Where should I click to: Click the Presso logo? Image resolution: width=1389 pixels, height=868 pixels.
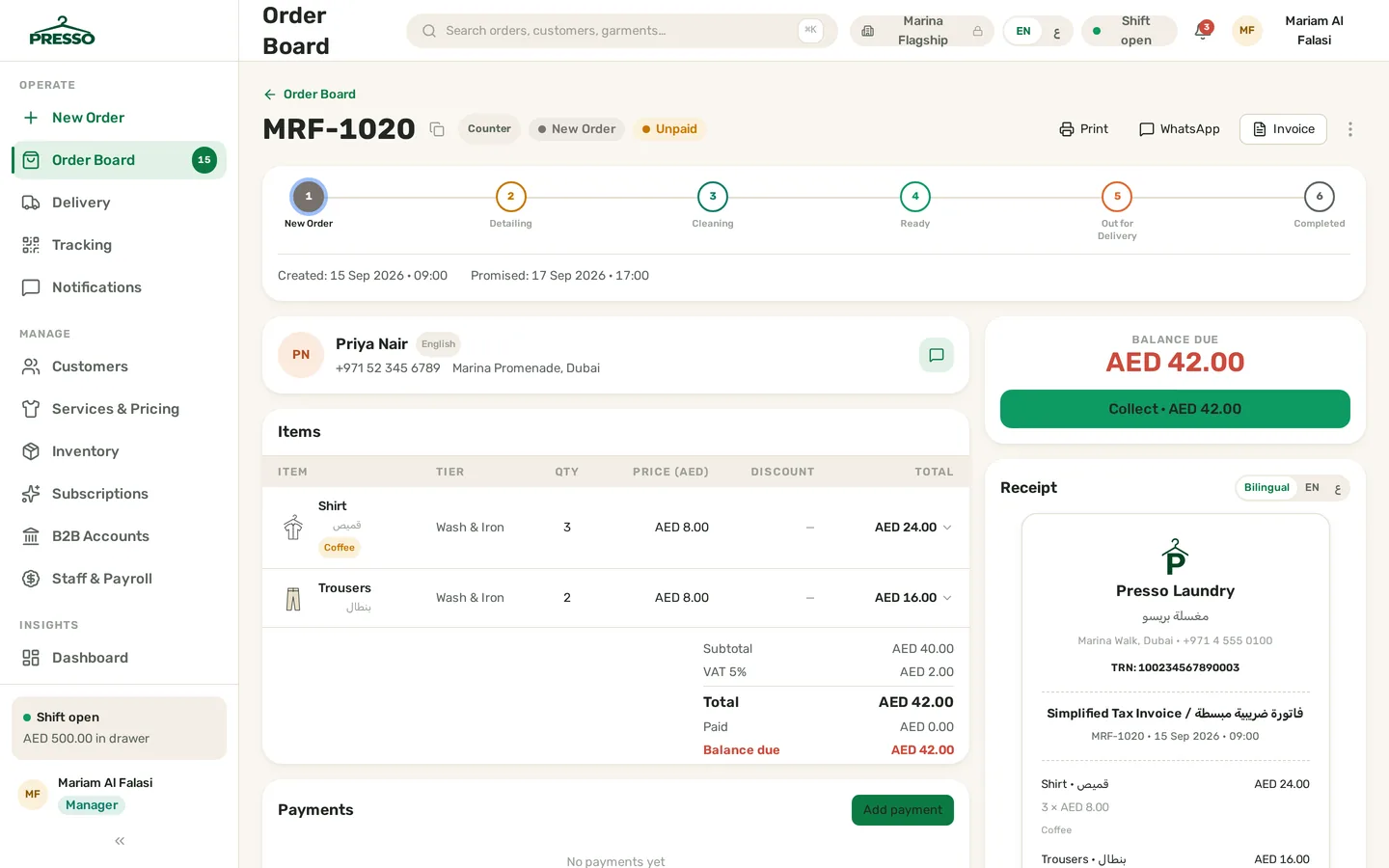62,31
